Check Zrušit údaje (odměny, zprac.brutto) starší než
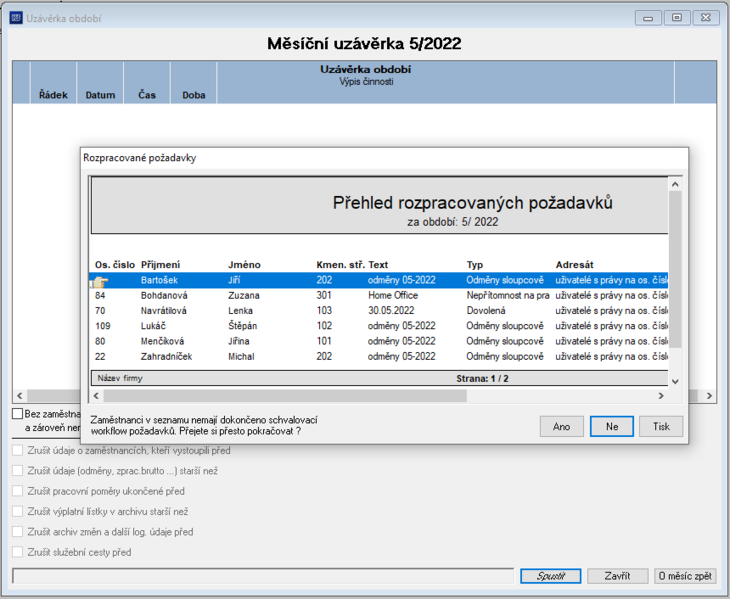The width and height of the screenshot is (730, 599). [x=18, y=471]
